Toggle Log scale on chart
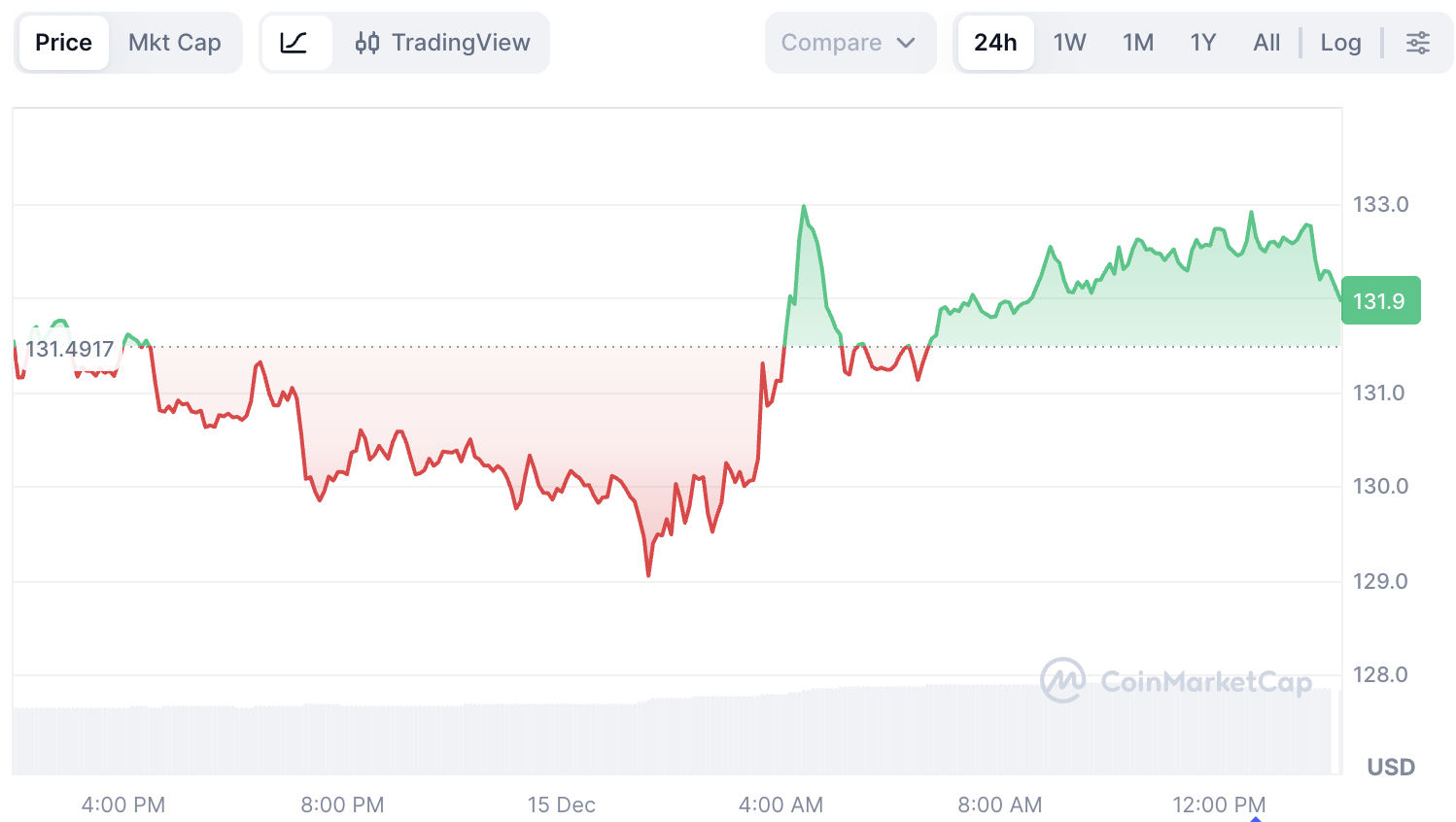The height and width of the screenshot is (822, 1456). (1340, 43)
